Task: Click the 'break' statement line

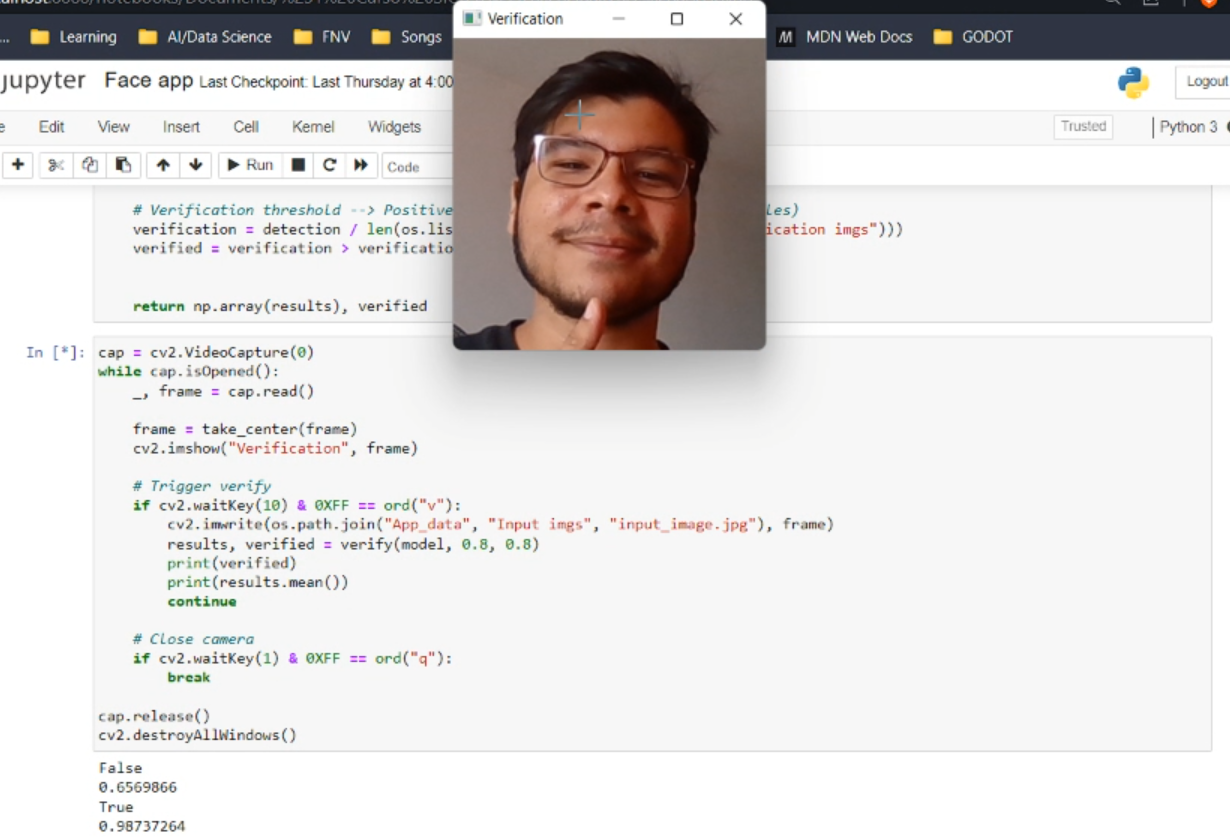Action: coord(189,678)
